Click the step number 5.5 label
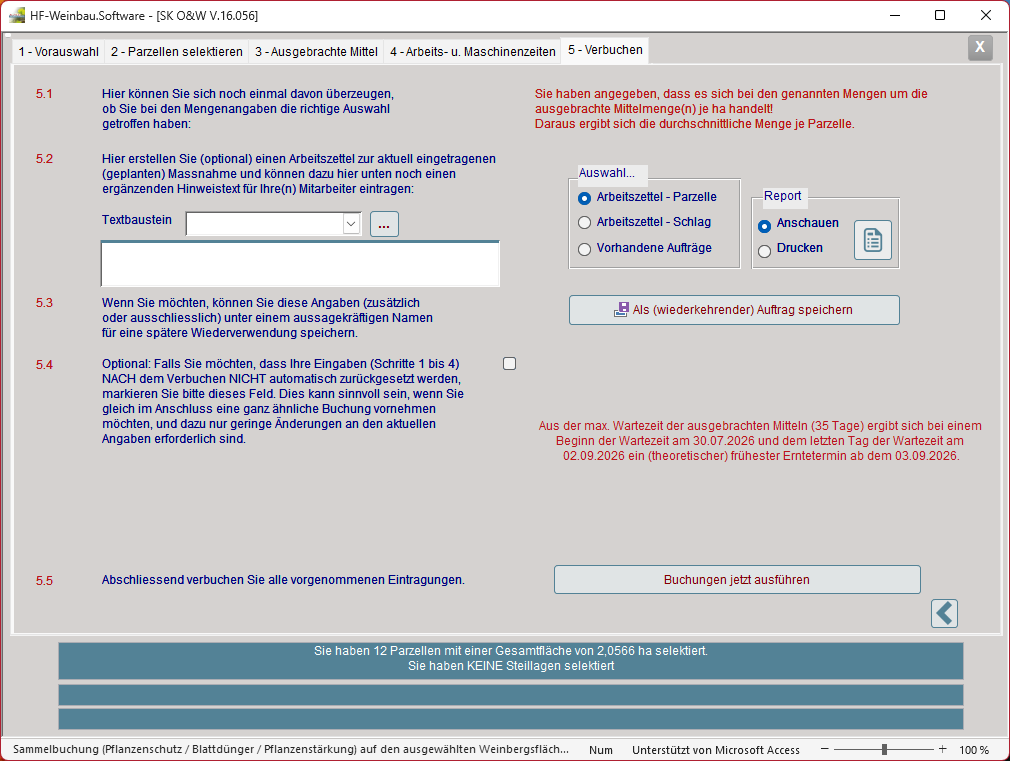Screen dimensions: 1010x761 click(44, 581)
